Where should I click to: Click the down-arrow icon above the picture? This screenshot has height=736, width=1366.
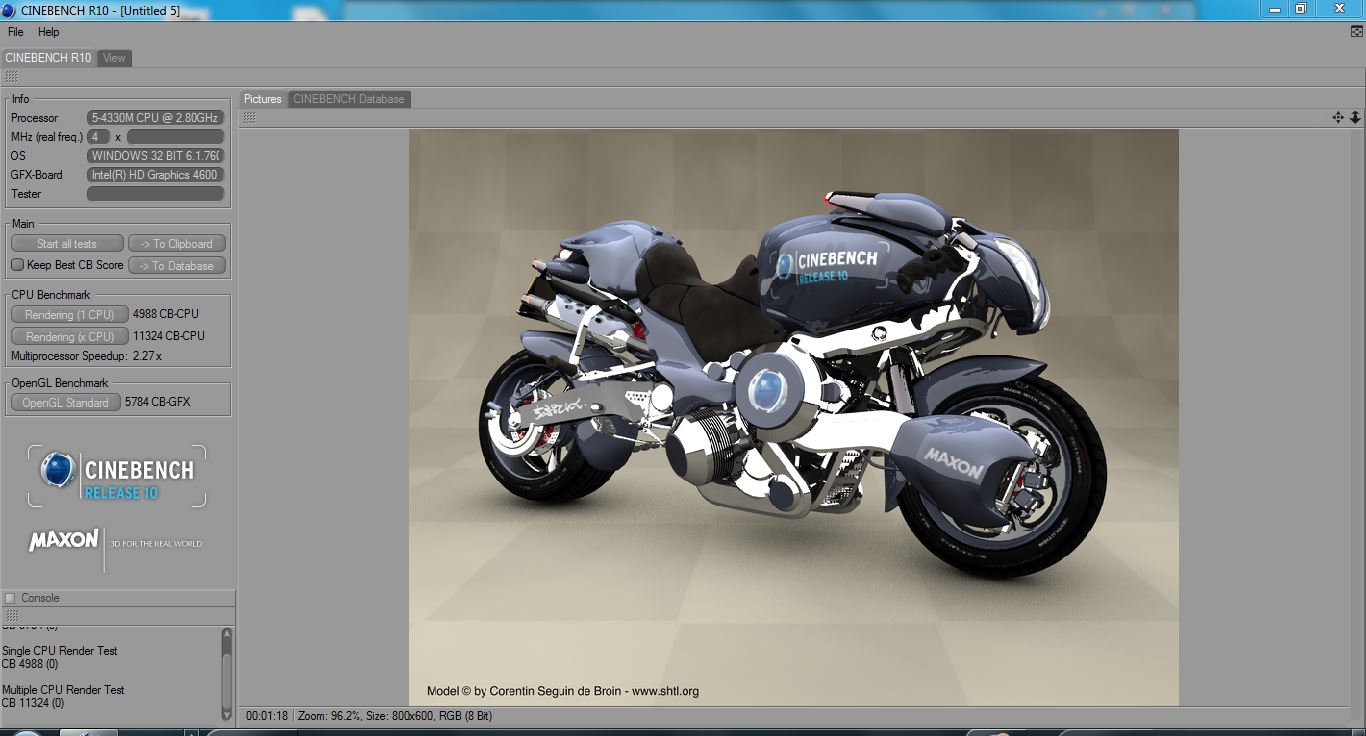tap(1355, 117)
